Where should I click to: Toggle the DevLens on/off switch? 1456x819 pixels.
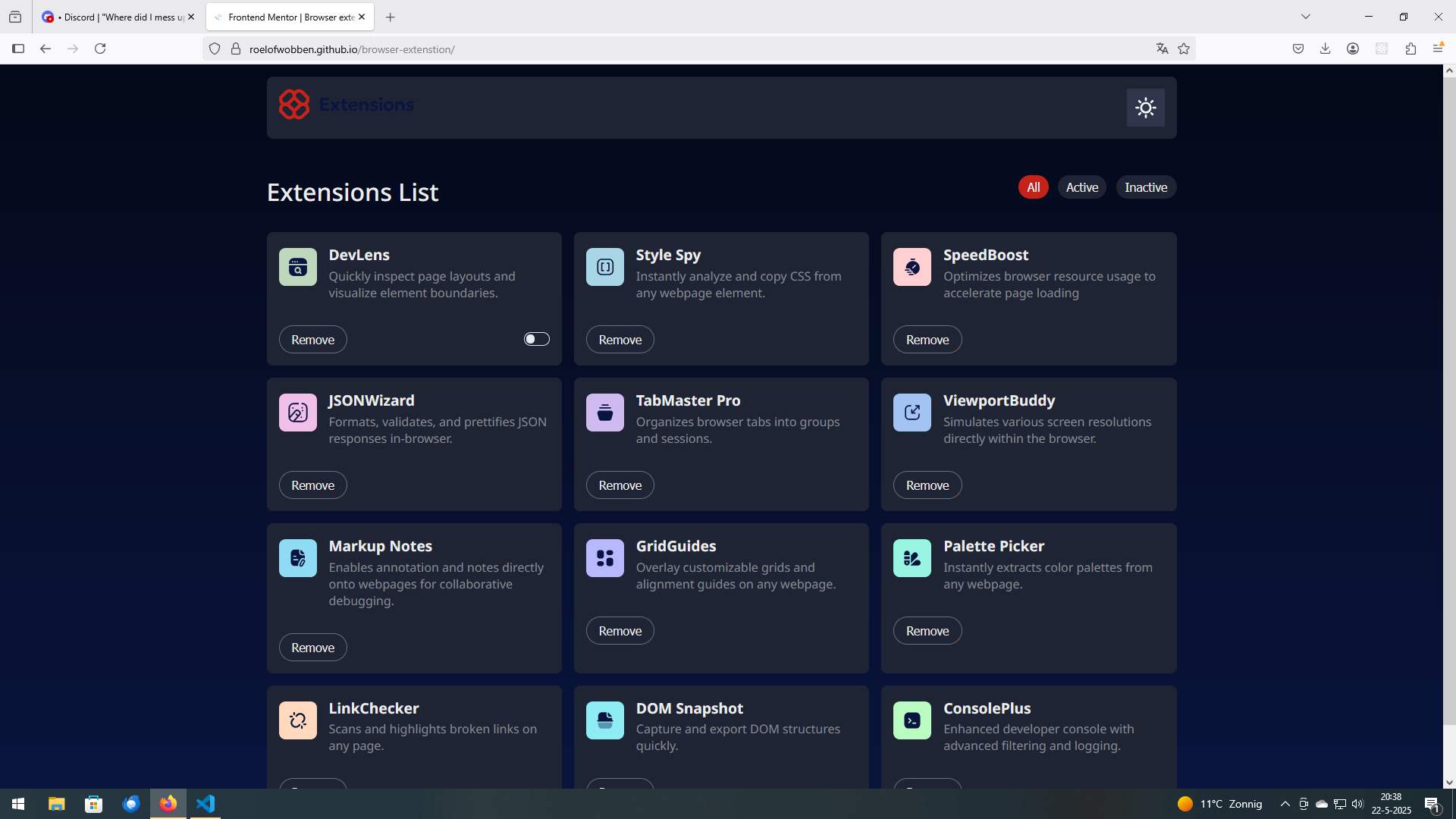pyautogui.click(x=536, y=339)
